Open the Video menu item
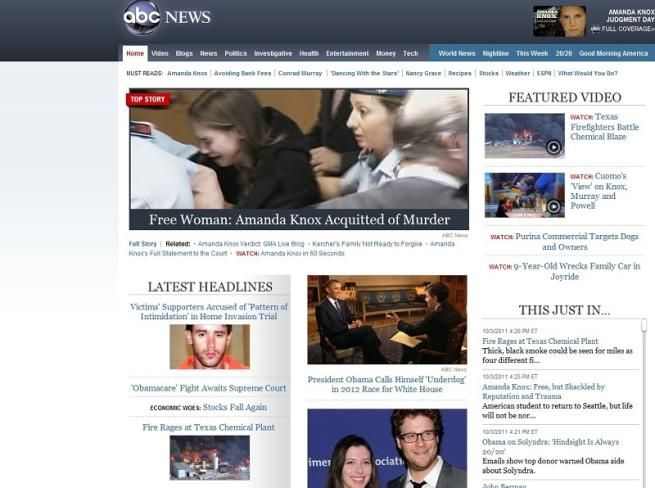Image resolution: width=655 pixels, height=488 pixels. (x=160, y=53)
